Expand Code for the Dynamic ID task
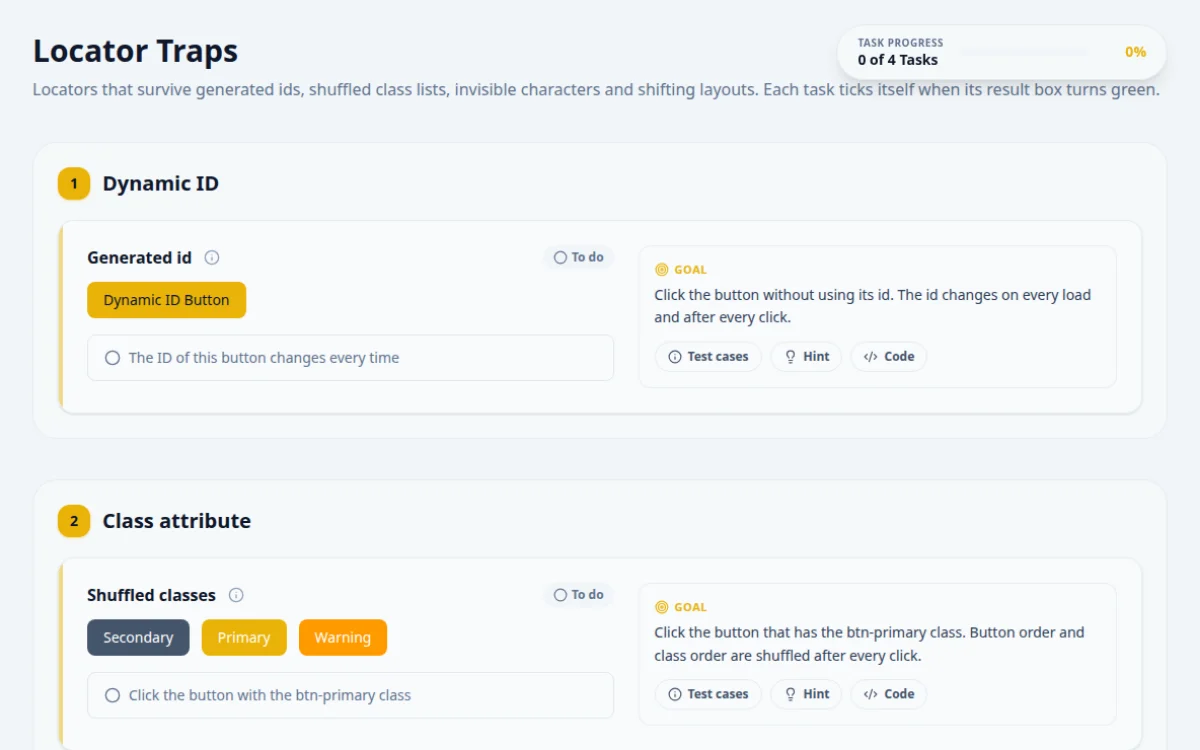 [x=889, y=357]
